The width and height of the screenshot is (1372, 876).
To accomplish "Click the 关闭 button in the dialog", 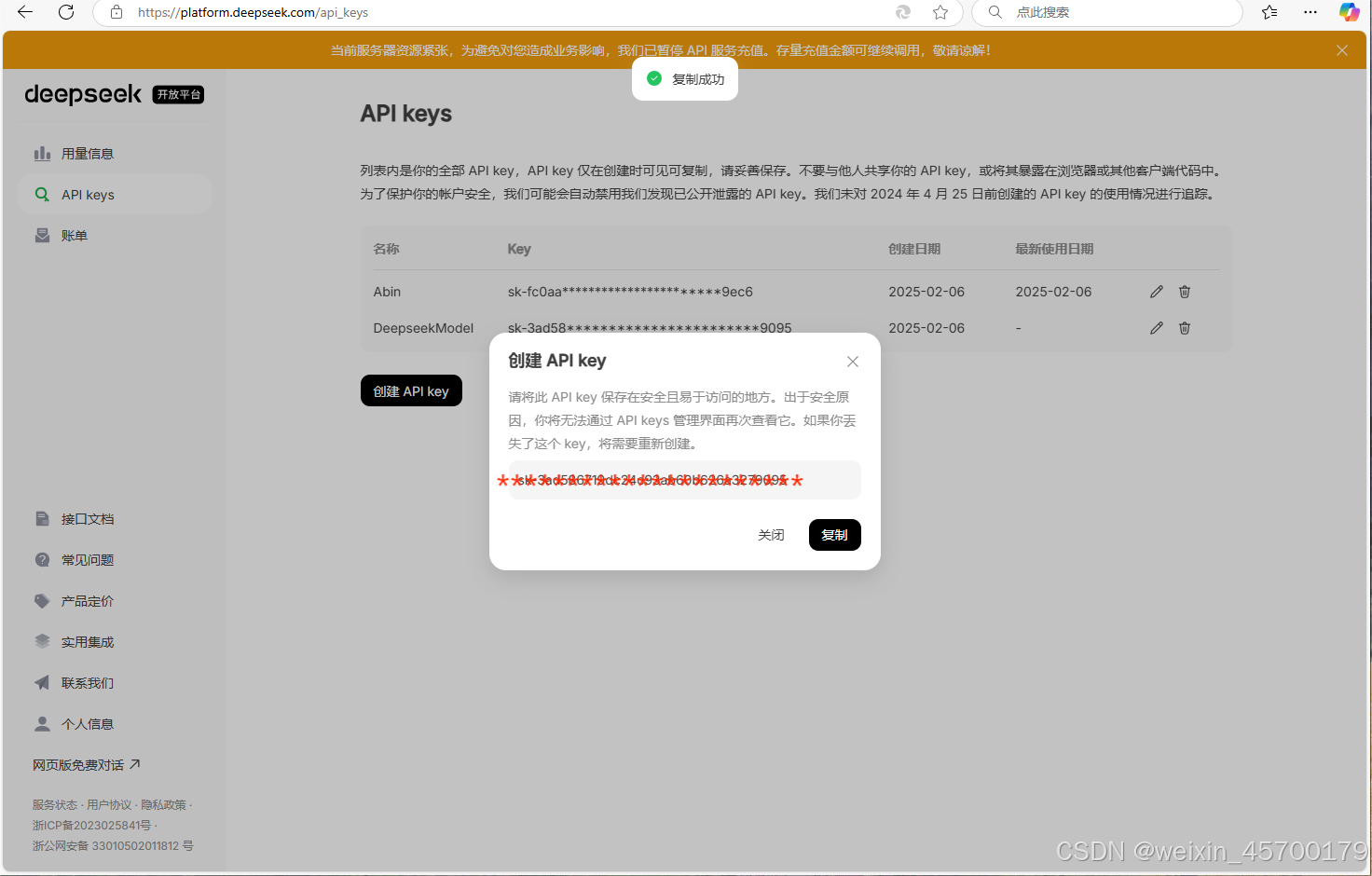I will (771, 535).
